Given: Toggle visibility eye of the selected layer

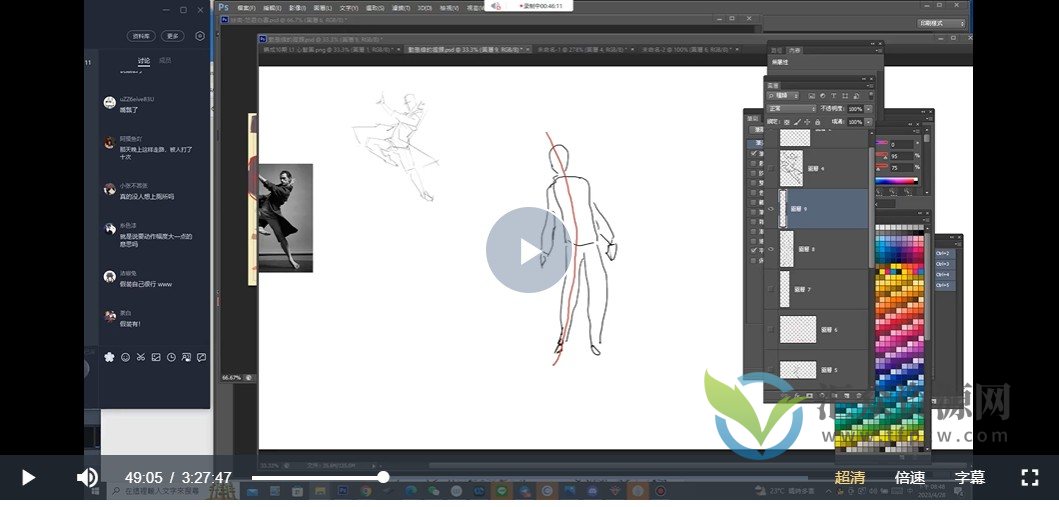Looking at the screenshot, I should point(770,209).
